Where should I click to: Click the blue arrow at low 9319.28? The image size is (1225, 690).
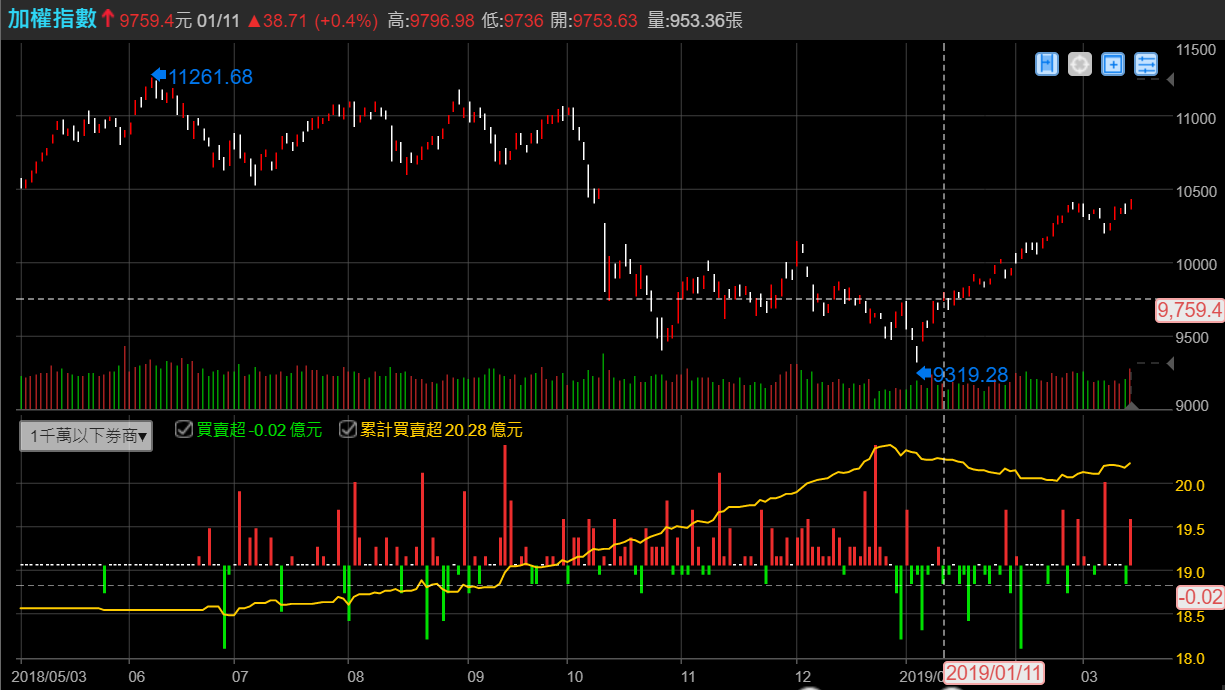pyautogui.click(x=923, y=373)
